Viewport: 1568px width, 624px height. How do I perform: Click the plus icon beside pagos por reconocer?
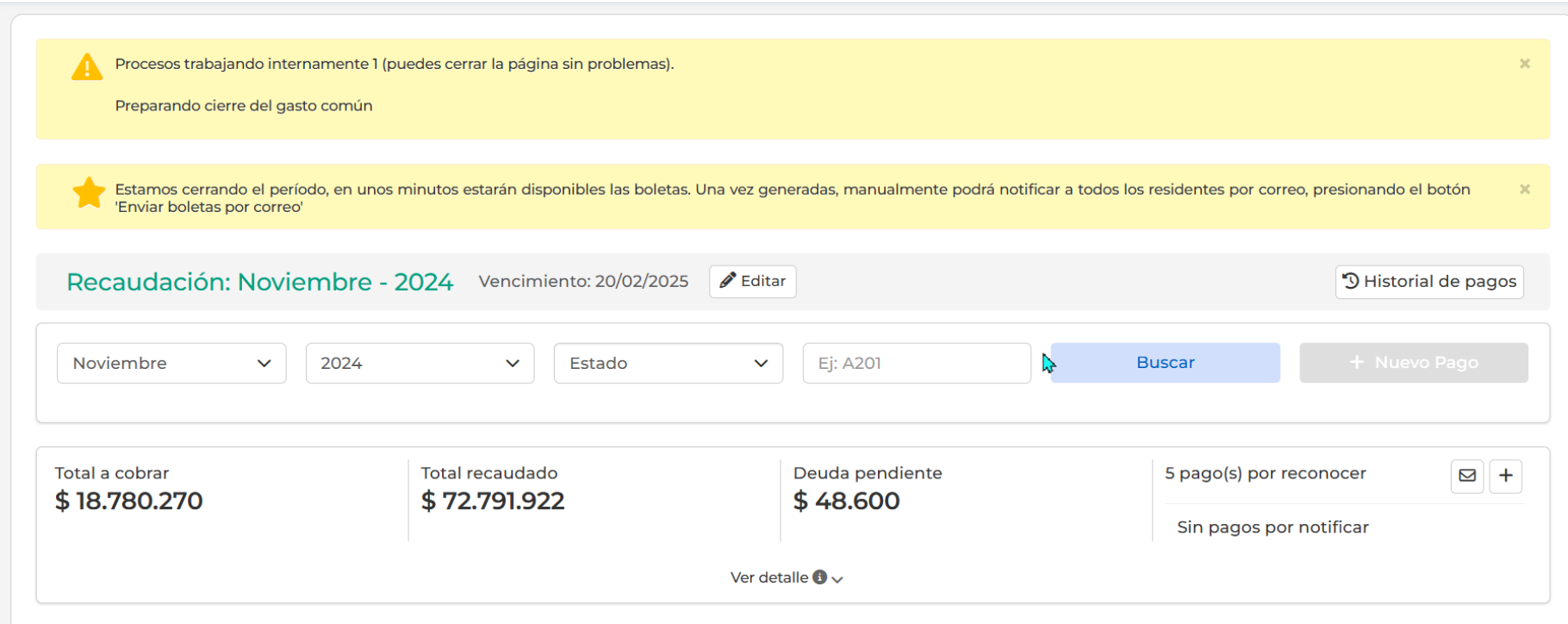(1505, 476)
